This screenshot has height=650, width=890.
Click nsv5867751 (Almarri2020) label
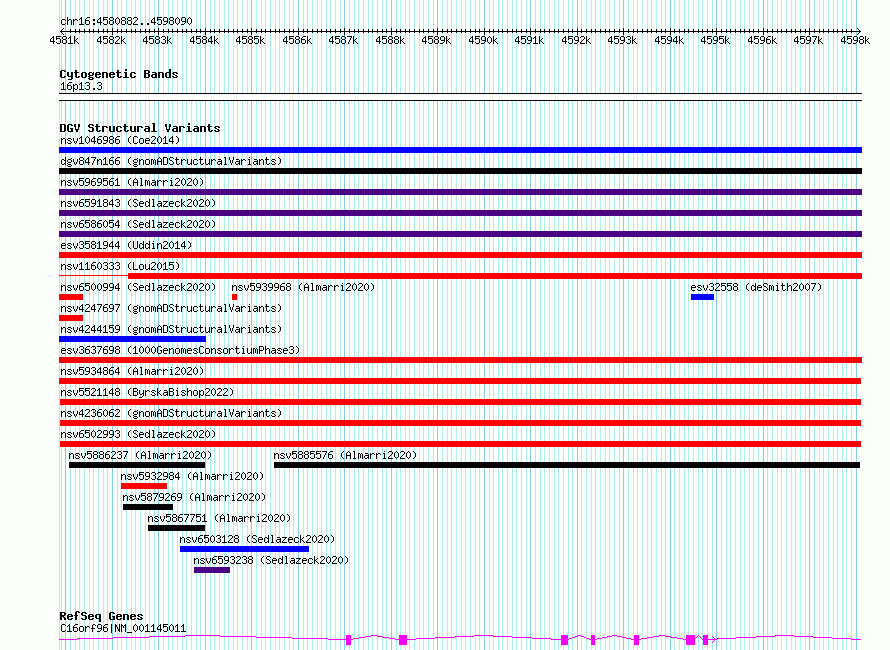pos(219,518)
